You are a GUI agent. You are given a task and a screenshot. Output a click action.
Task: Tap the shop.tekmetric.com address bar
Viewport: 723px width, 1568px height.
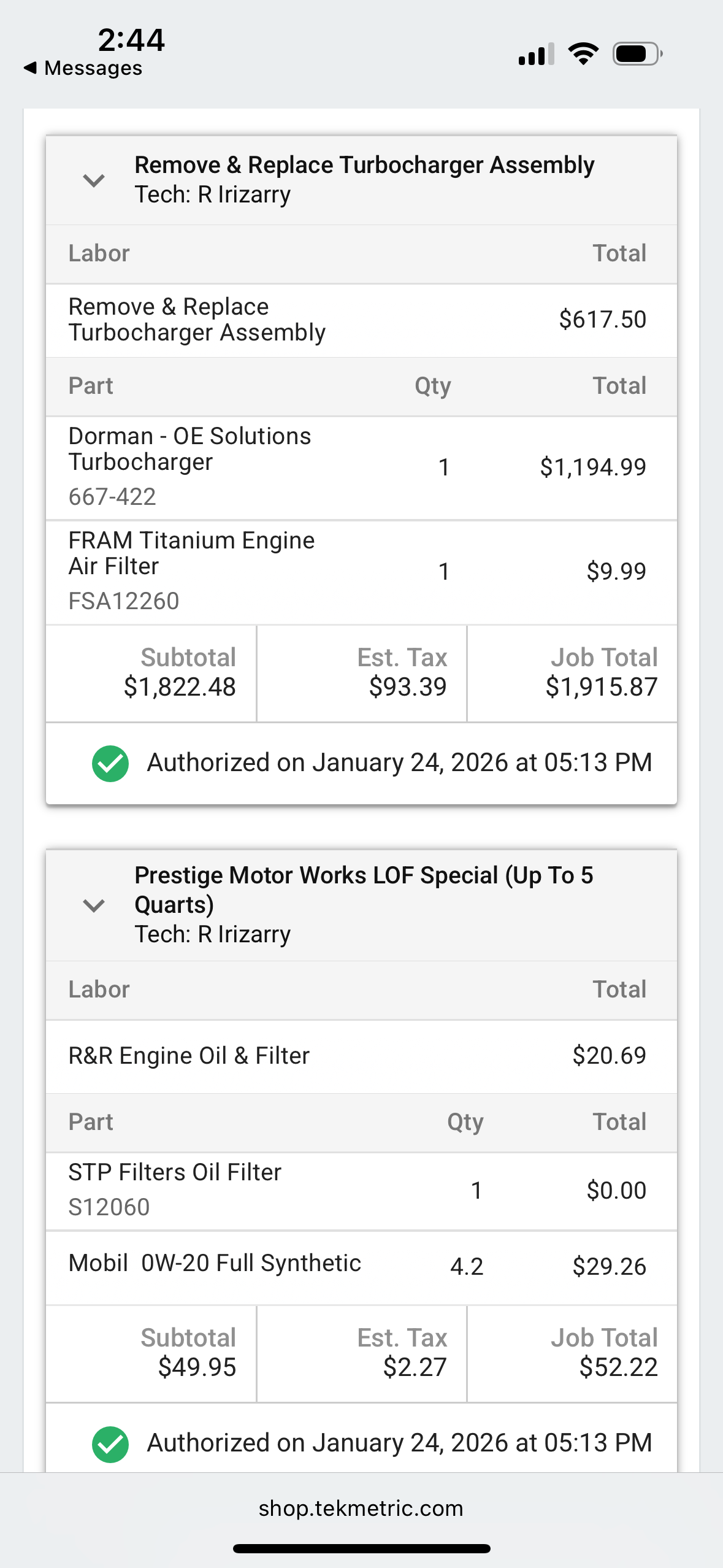click(361, 1508)
